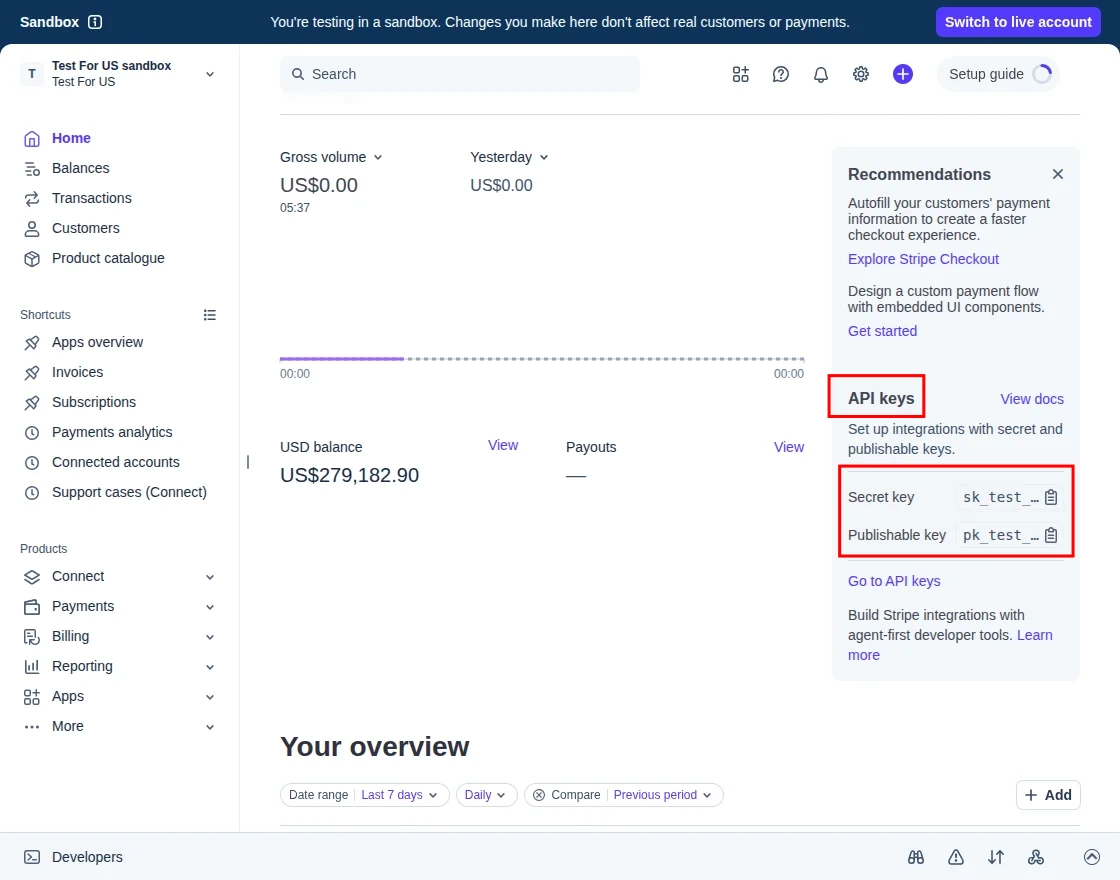Open the Daily interval dropdown
The height and width of the screenshot is (880, 1120).
point(486,795)
